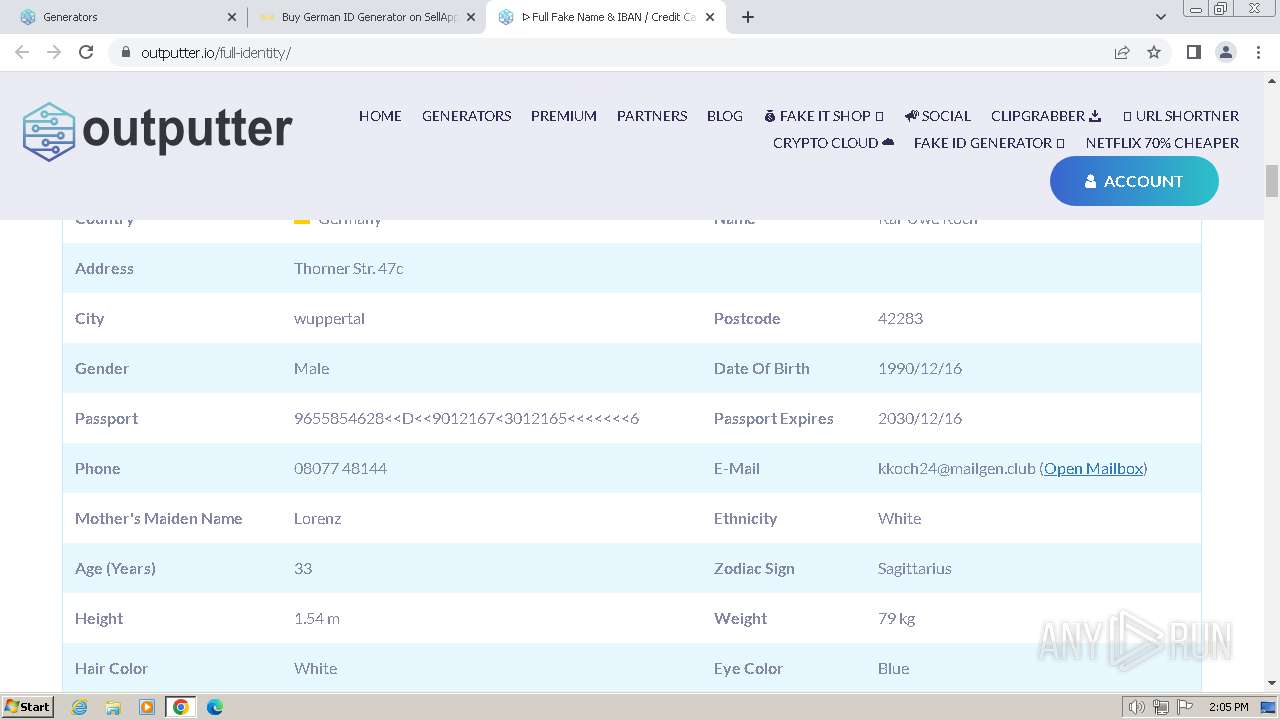
Task: Close the German ID Generator tab
Action: [471, 17]
